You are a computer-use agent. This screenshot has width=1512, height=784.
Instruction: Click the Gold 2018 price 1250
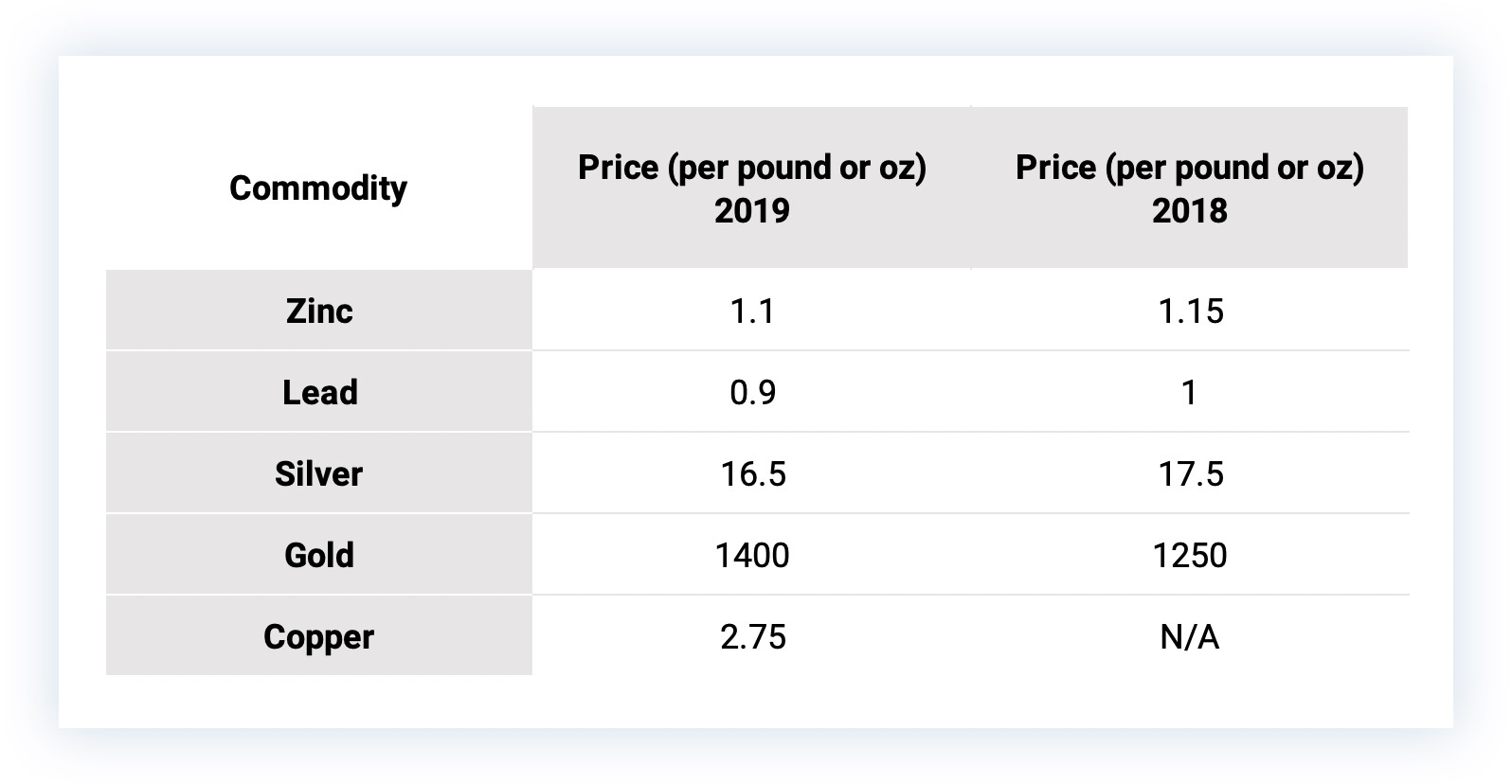point(1190,555)
